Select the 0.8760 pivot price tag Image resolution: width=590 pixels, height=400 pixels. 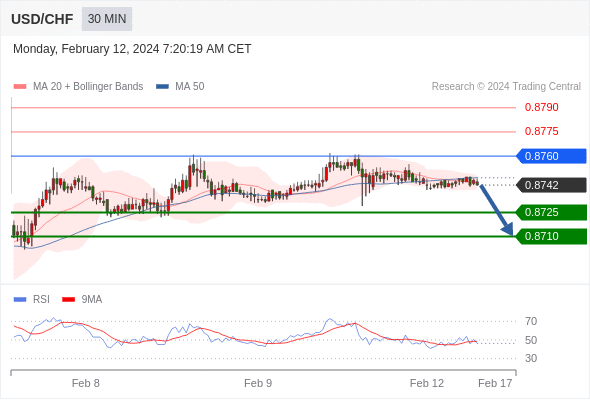pyautogui.click(x=551, y=156)
